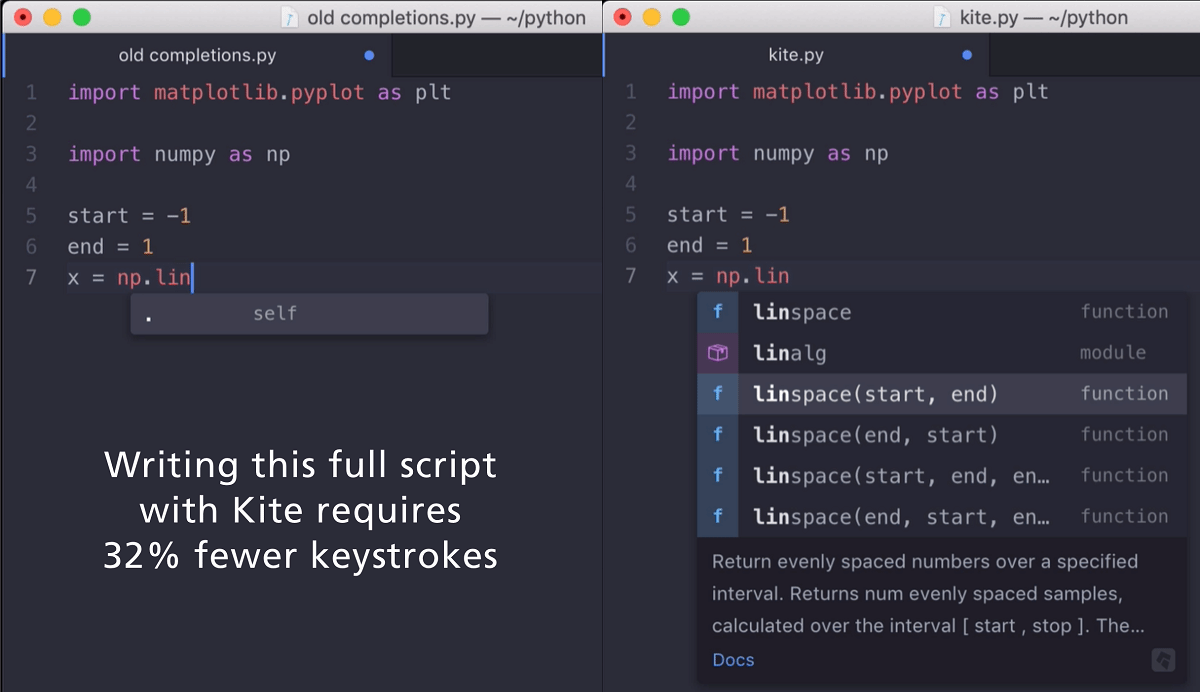The image size is (1200, 692).
Task: Select the linspace(end, start) completion
Action: [x=942, y=435]
